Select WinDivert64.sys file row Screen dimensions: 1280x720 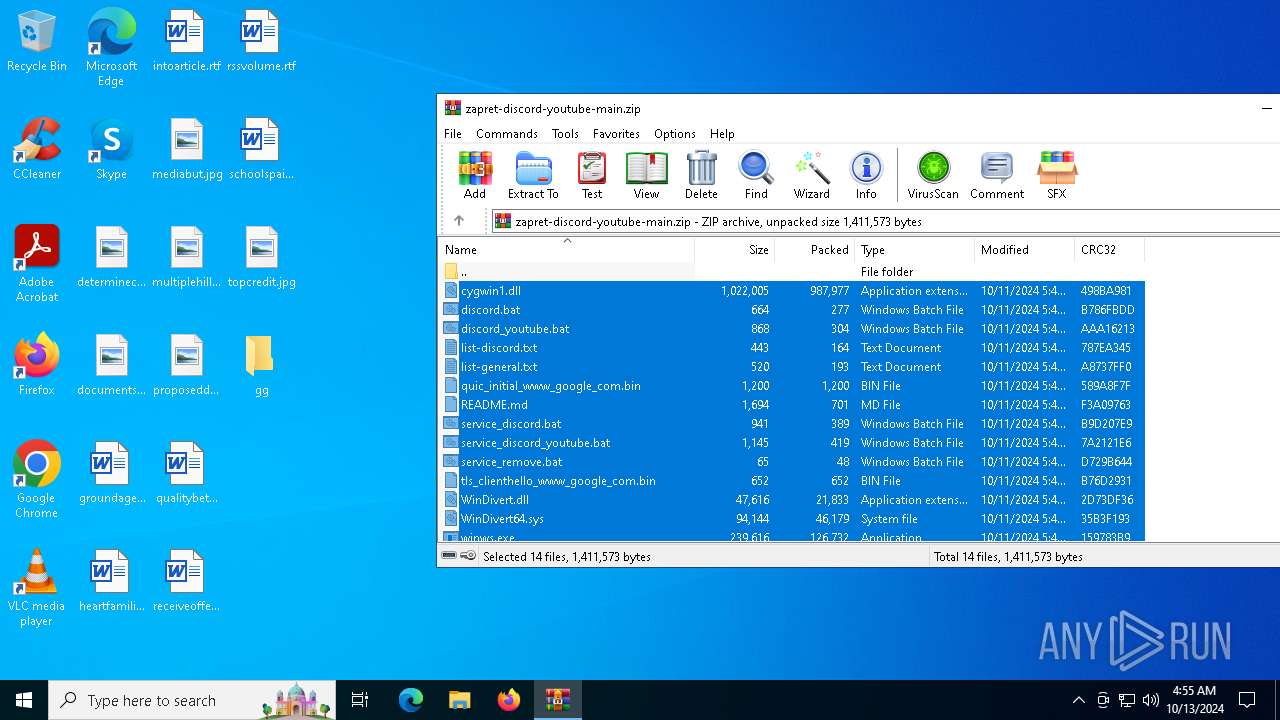click(x=792, y=518)
